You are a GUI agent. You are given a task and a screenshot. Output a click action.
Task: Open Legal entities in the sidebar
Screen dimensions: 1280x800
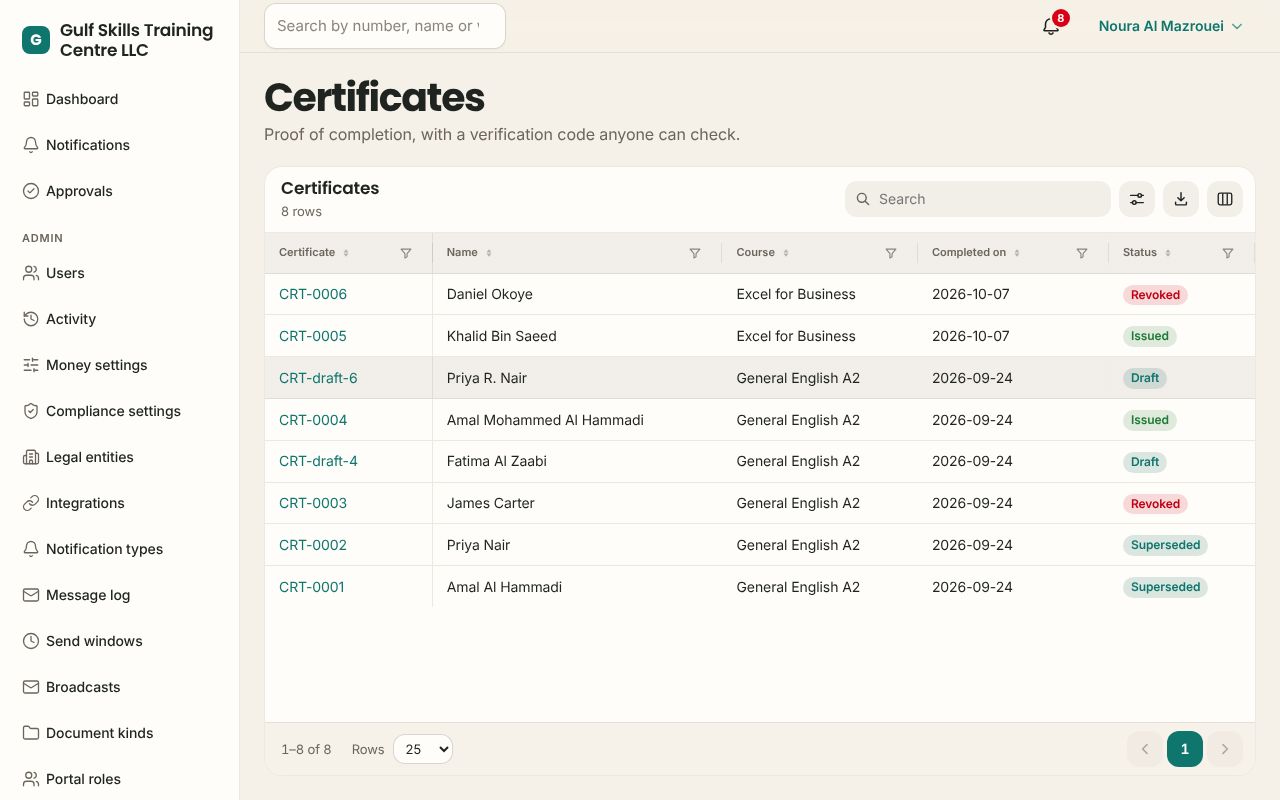120,457
